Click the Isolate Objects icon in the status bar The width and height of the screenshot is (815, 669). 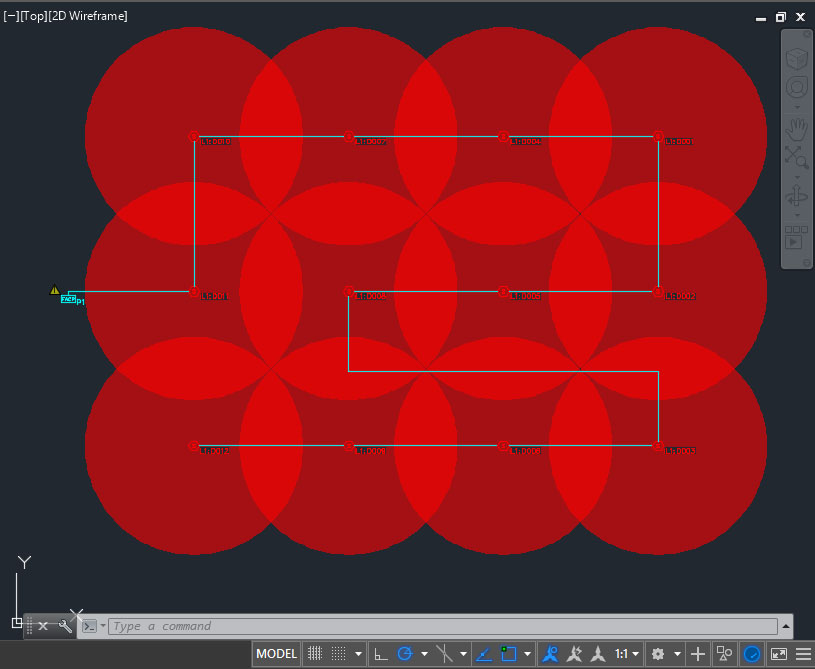pos(723,653)
